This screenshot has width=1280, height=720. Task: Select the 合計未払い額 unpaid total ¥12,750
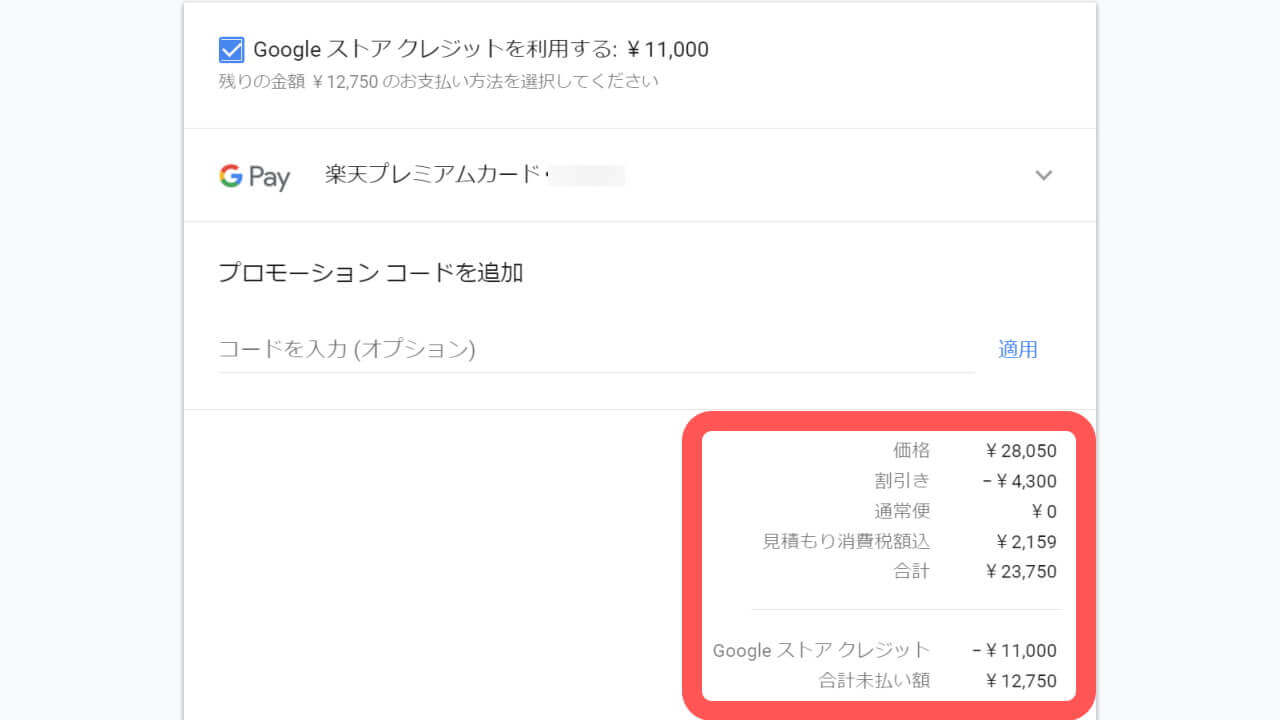[935, 681]
